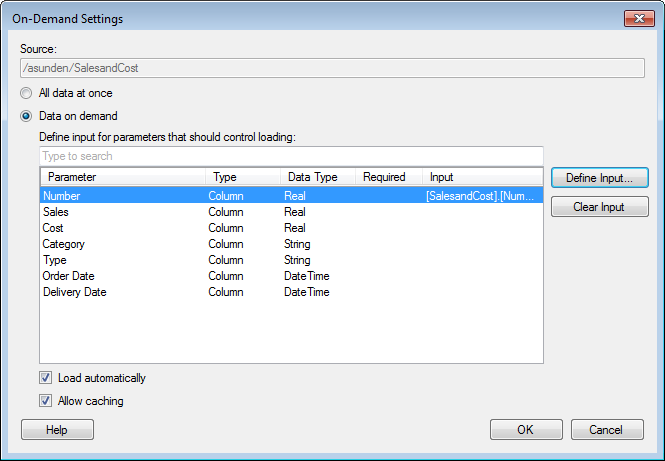Select the Order Date parameter row
665x461 pixels.
pos(69,276)
